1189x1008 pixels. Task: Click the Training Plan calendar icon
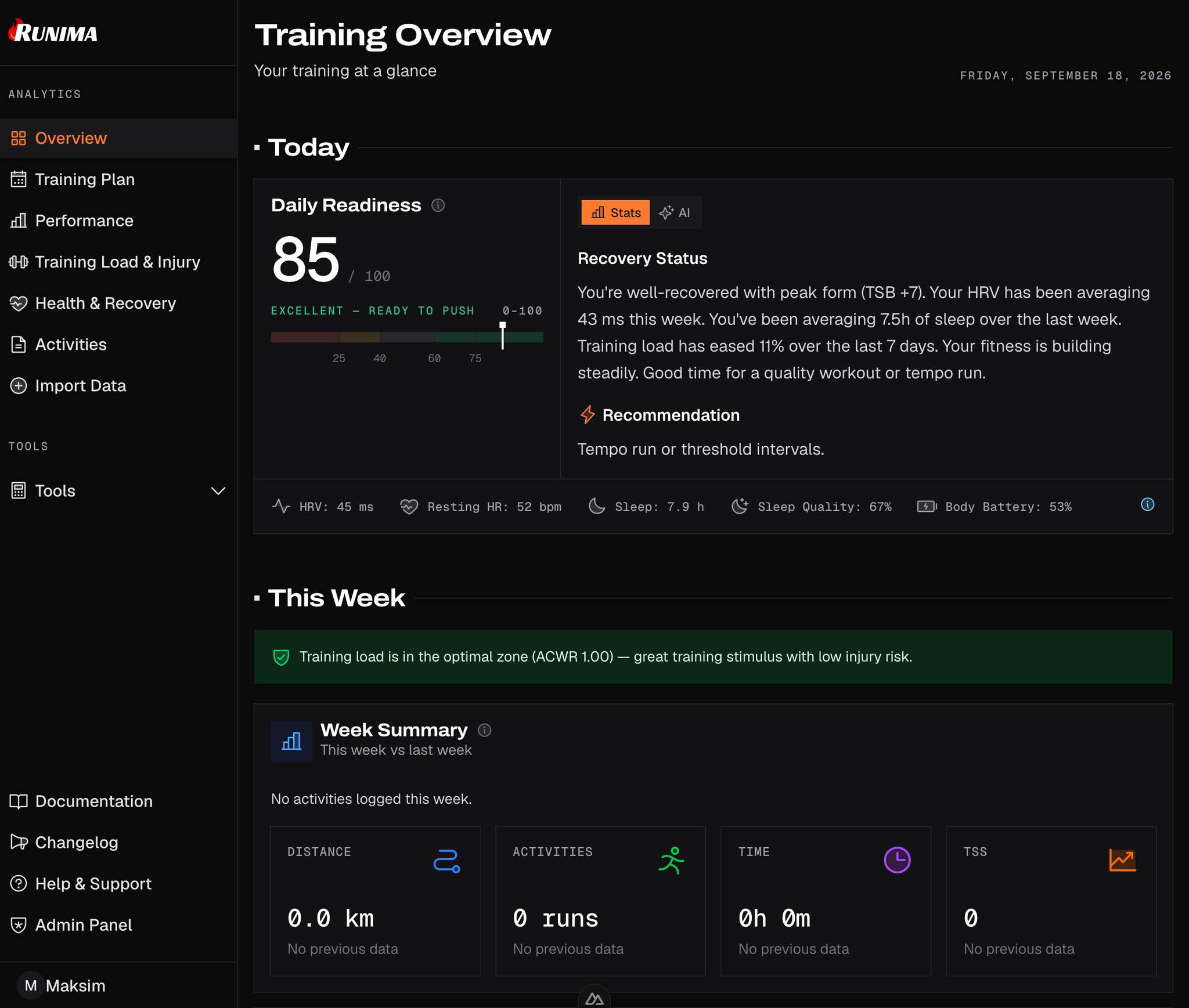pos(19,179)
